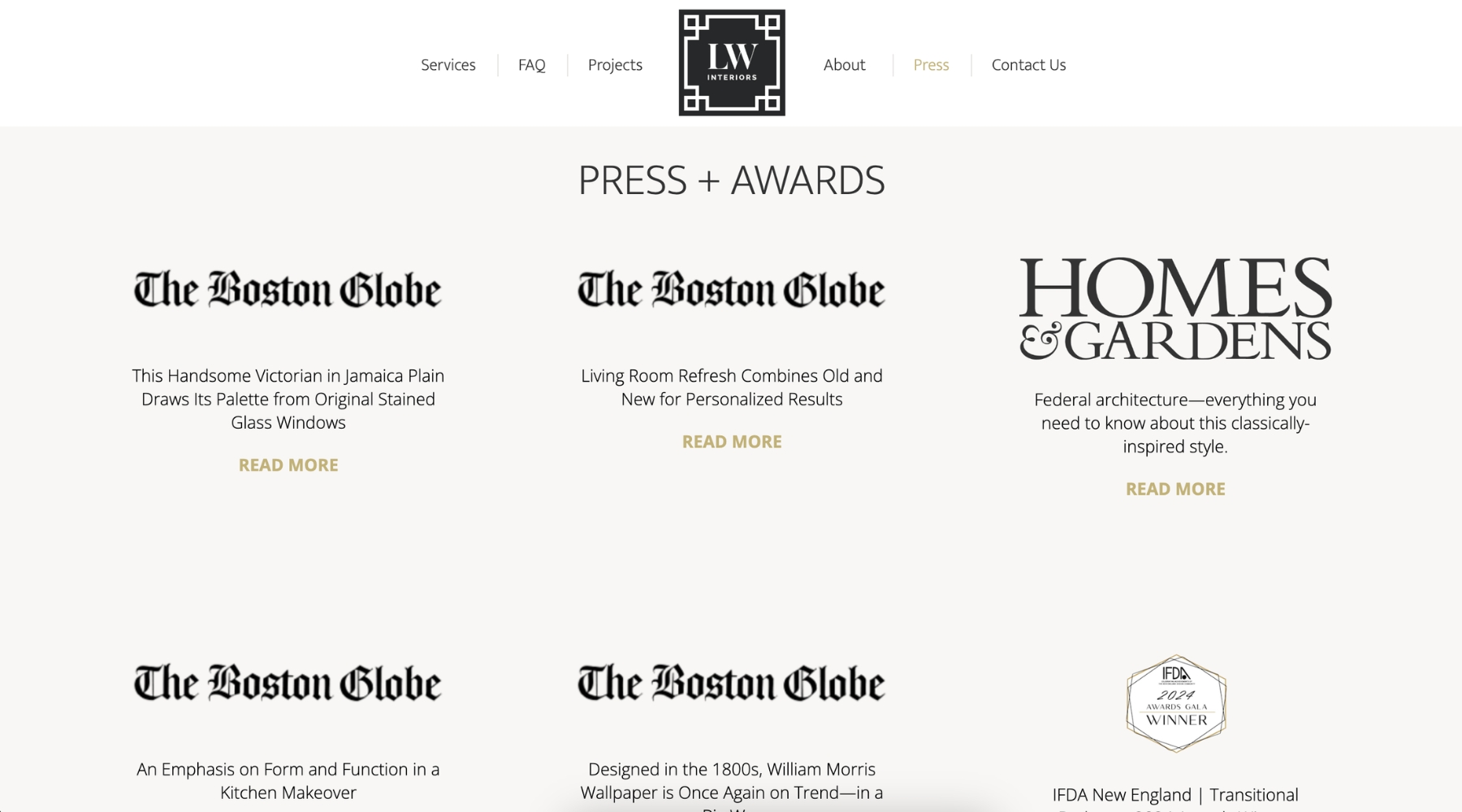Select the William Morris Wallpaper article title
1462x812 pixels.
click(732, 784)
